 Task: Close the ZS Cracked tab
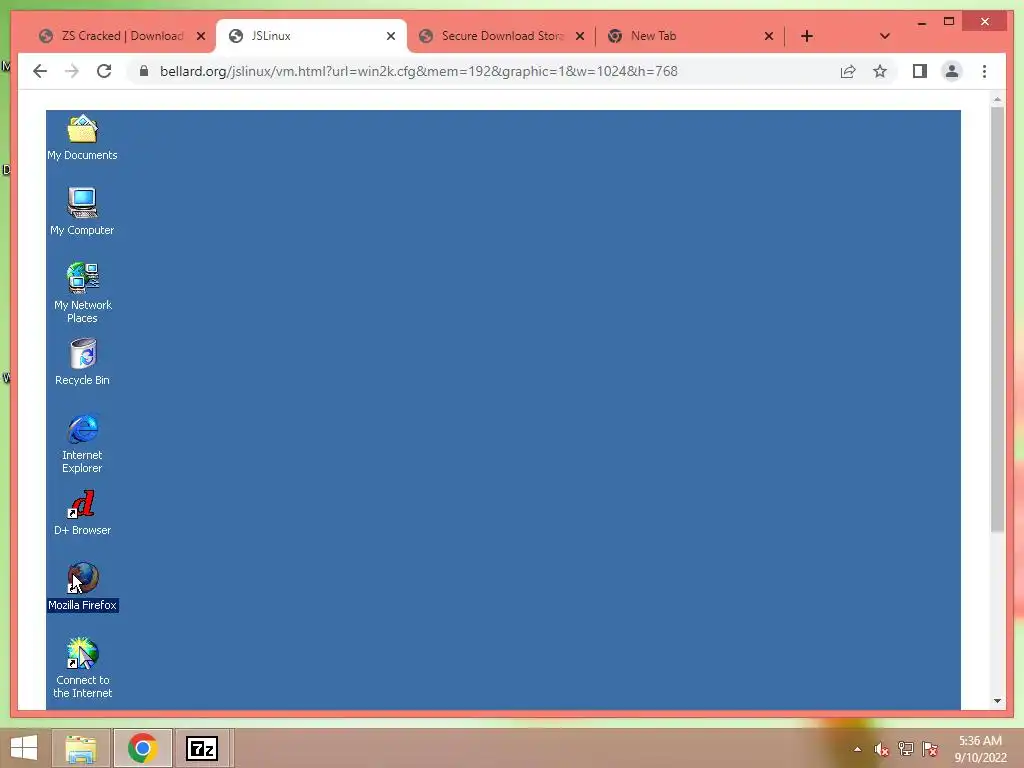201,36
